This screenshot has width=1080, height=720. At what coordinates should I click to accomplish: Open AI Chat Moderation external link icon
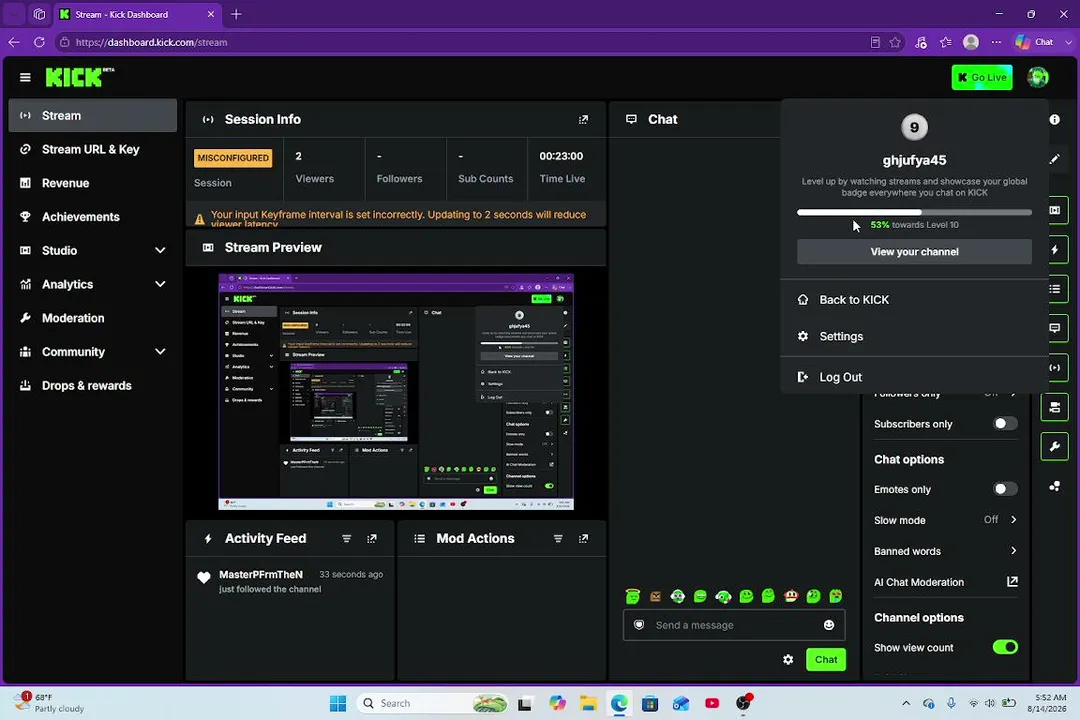(x=1012, y=582)
